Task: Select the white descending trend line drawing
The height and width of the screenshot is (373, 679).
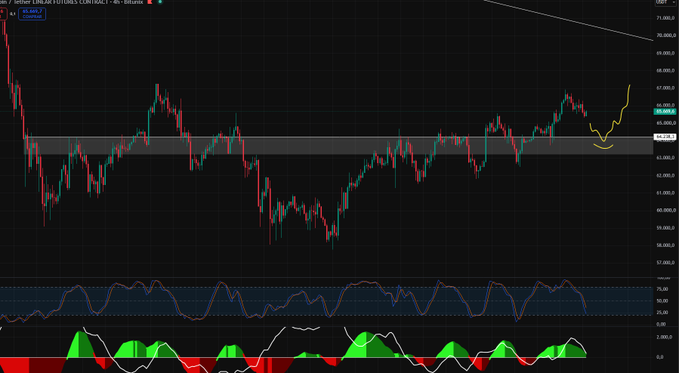Action: [x=568, y=20]
